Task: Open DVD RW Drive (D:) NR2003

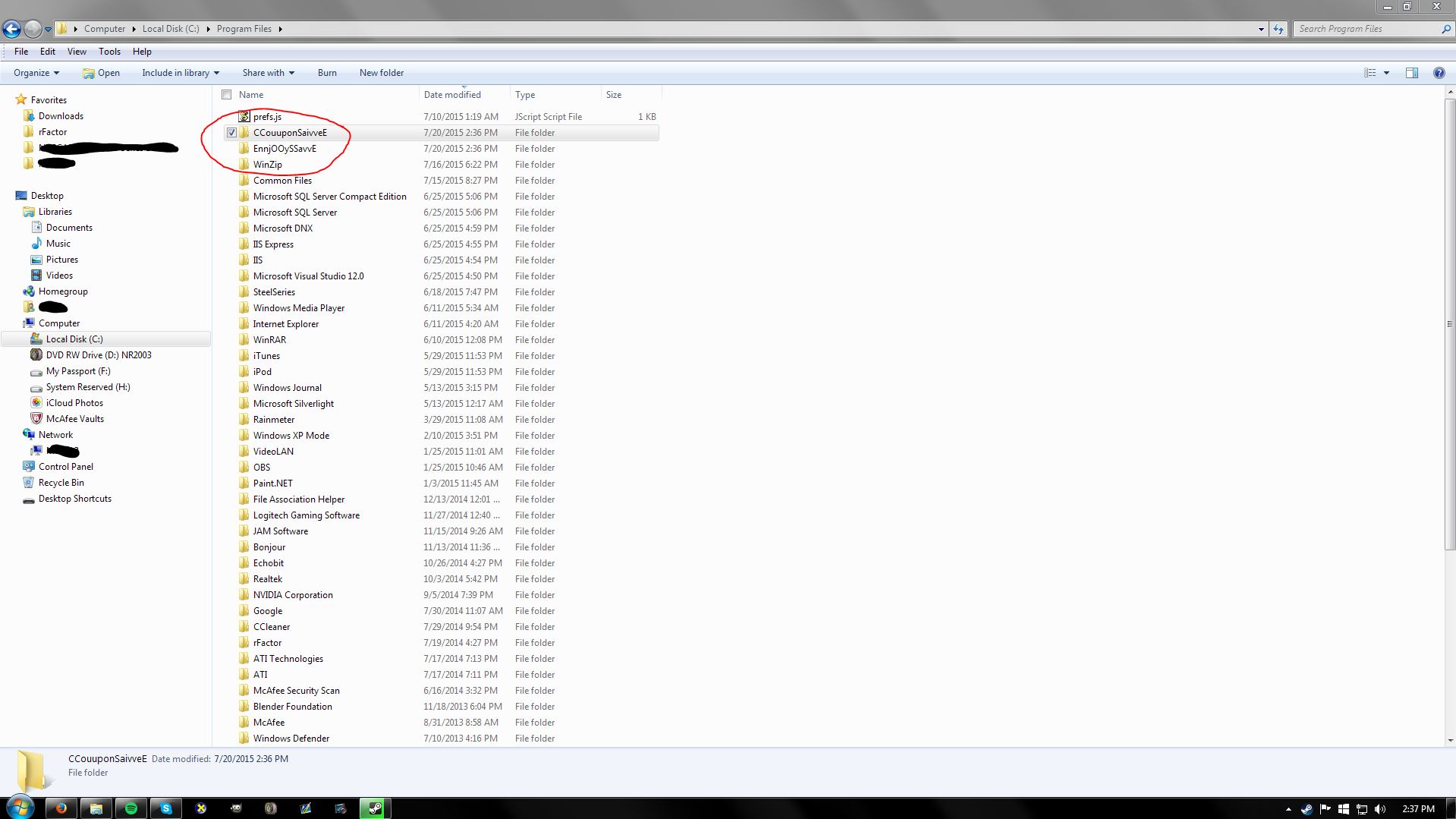Action: pyautogui.click(x=99, y=355)
